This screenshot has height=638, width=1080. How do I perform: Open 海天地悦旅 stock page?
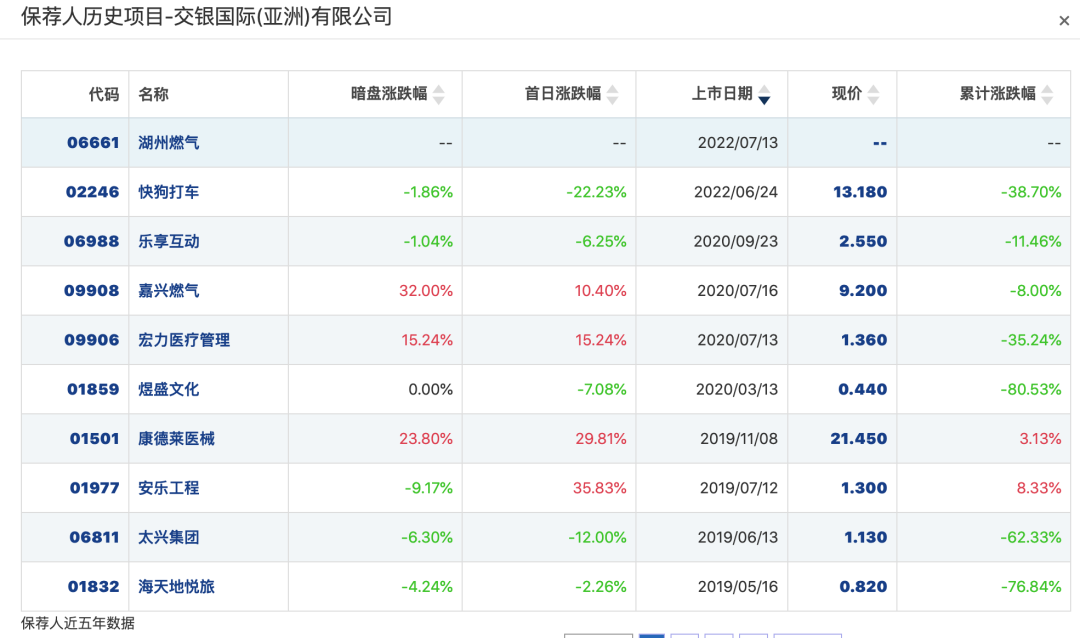click(x=177, y=586)
